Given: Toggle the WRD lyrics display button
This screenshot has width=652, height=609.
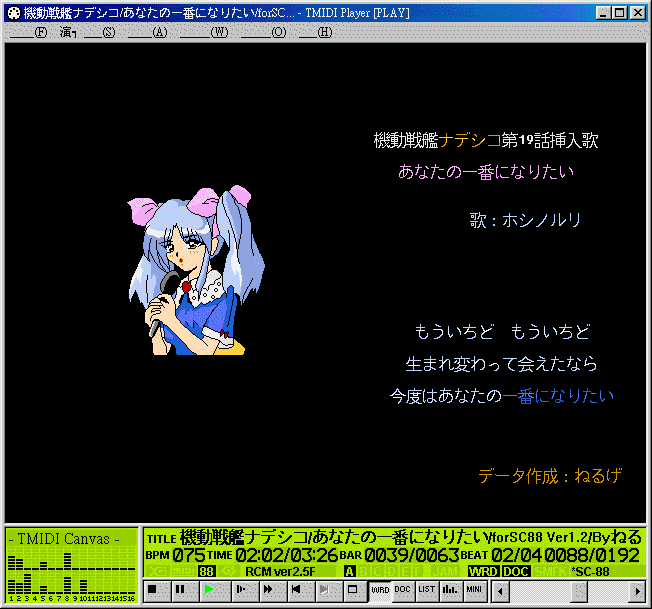Looking at the screenshot, I should (380, 591).
